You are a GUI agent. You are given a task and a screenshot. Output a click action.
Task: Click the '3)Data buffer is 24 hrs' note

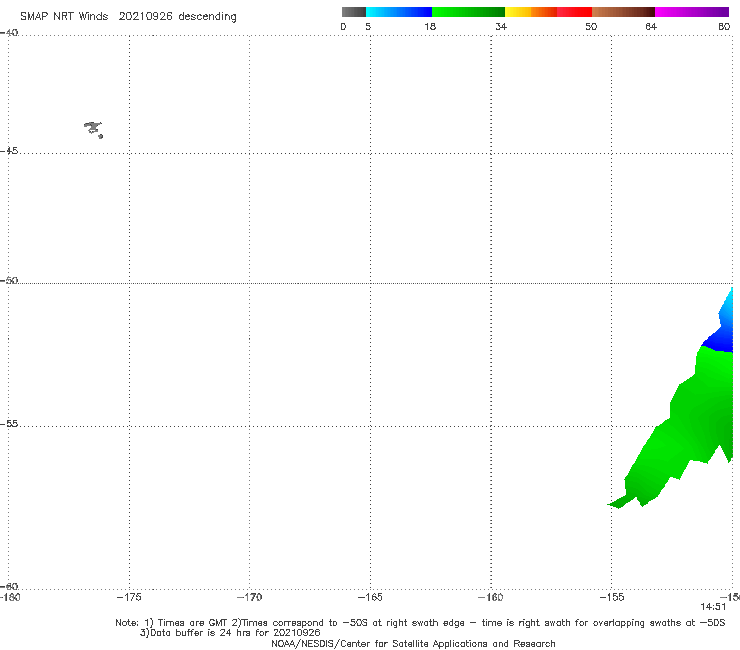[230, 633]
